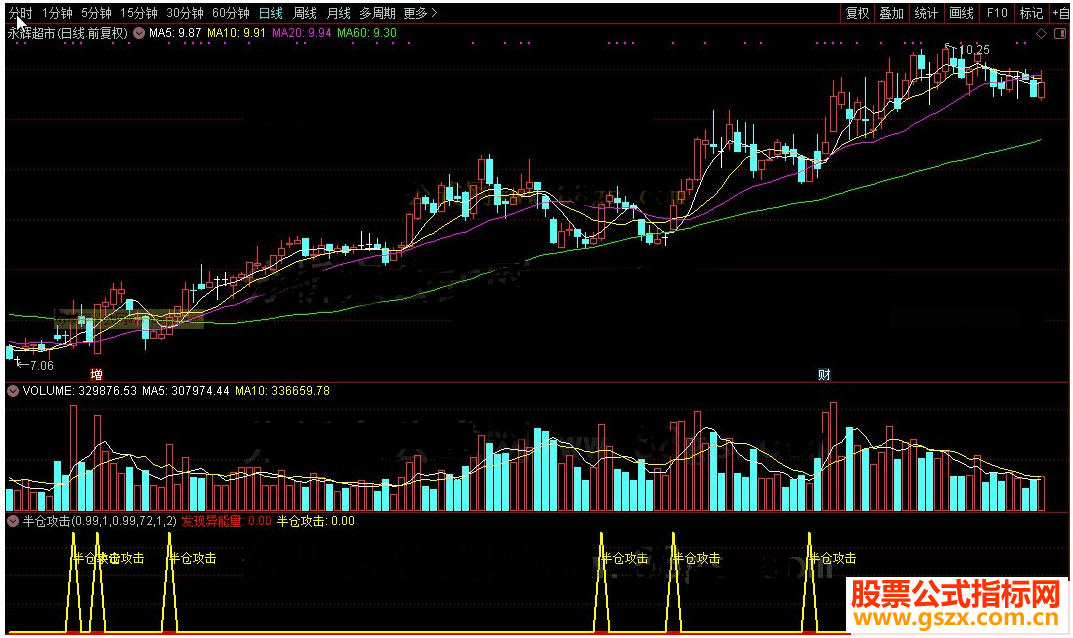Expand the 更多 periods menu

click(x=419, y=13)
